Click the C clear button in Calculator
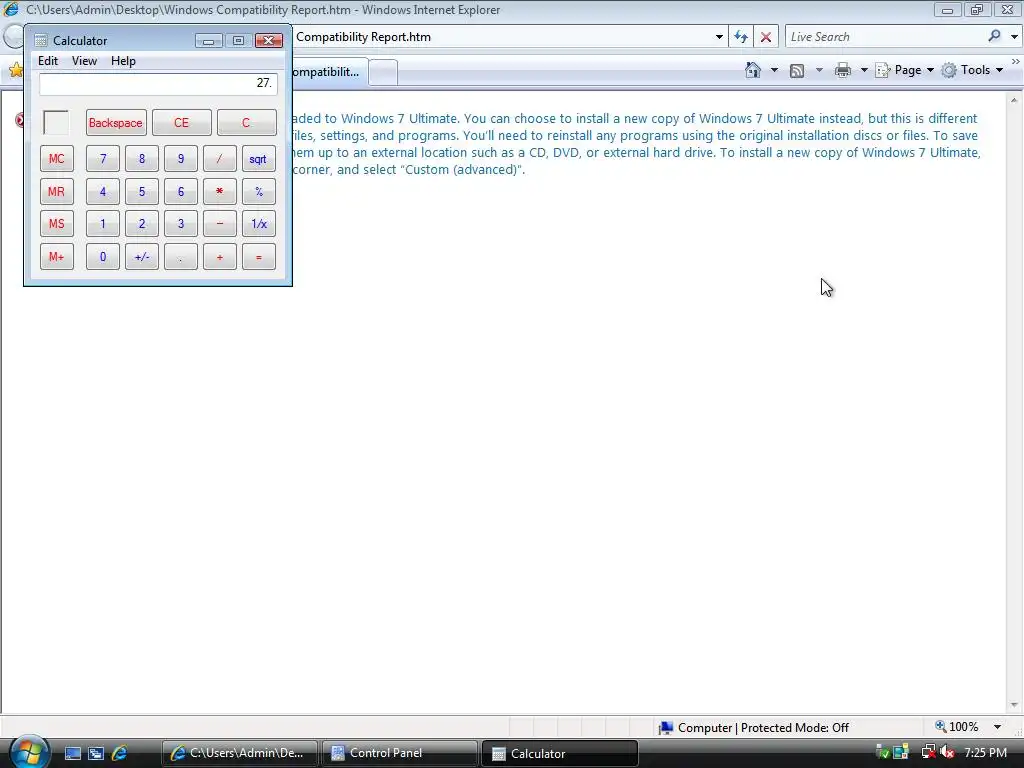The width and height of the screenshot is (1024, 768). 246,123
